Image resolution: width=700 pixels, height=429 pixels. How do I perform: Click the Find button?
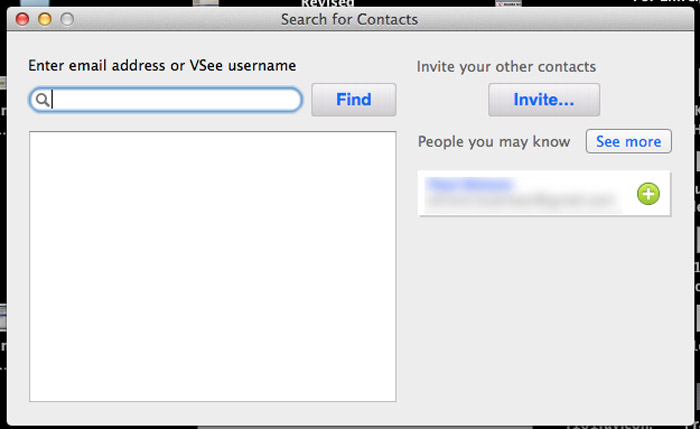[x=354, y=100]
